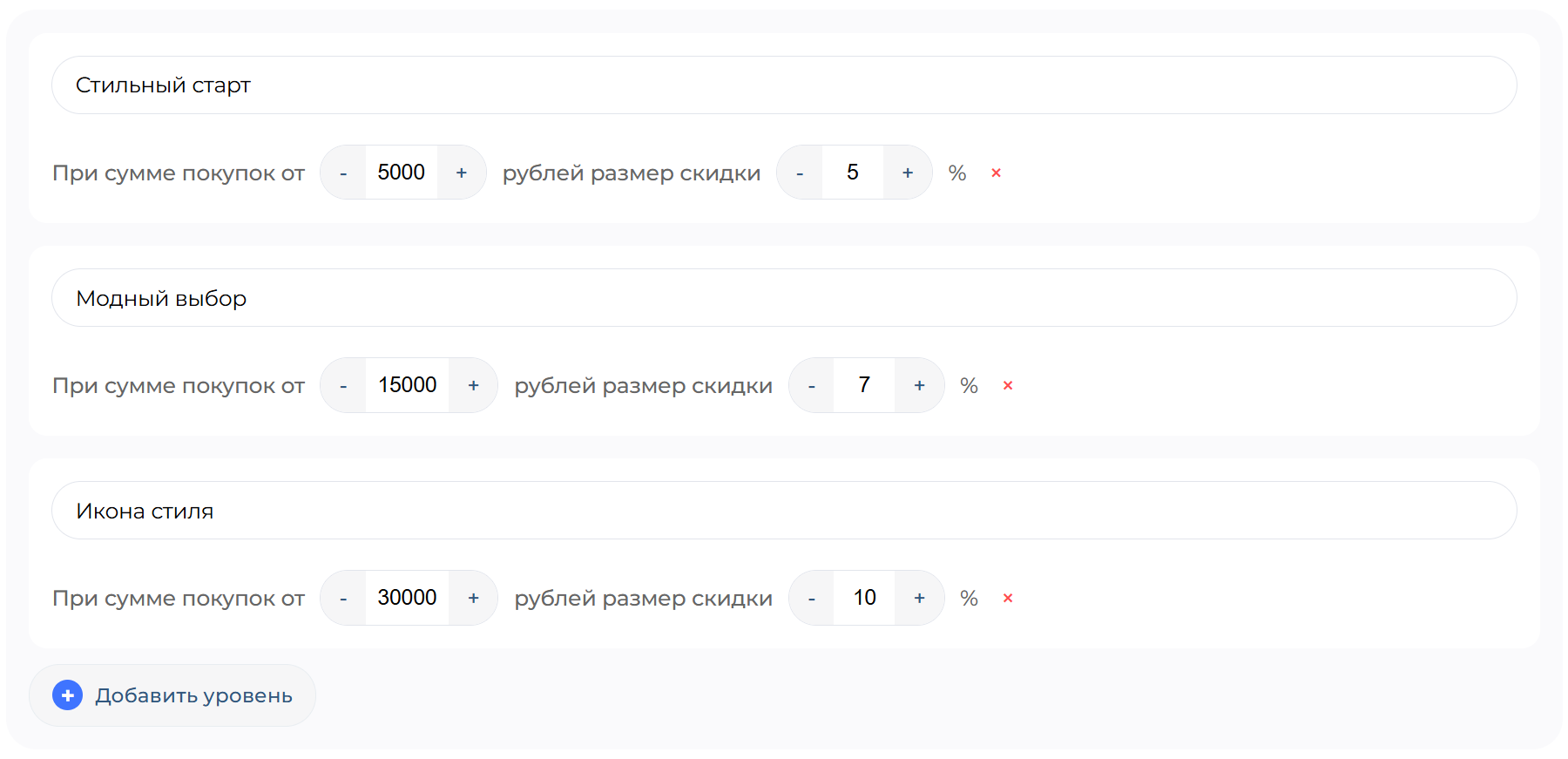
Task: Increase the 15000 purchase amount with plus
Action: coord(473,385)
